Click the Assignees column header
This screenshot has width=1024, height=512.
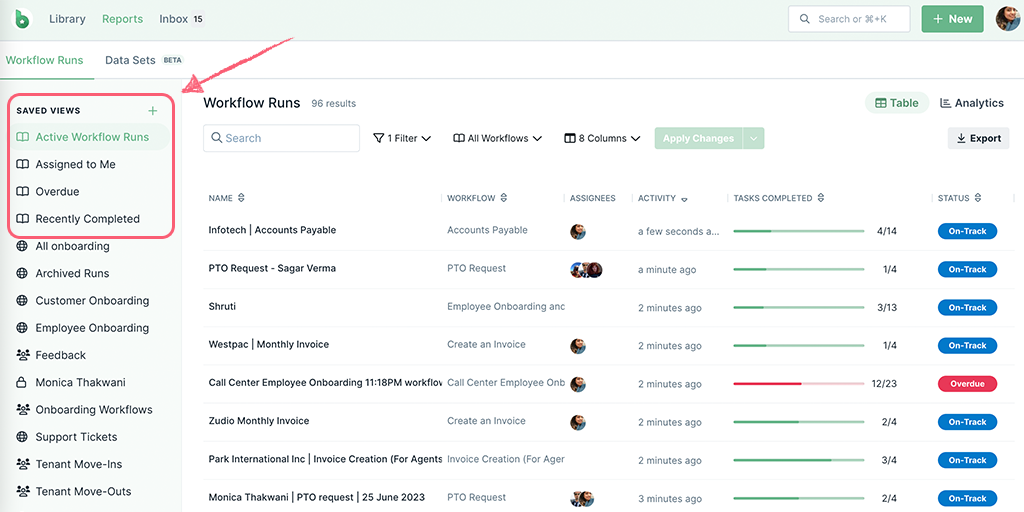592,198
